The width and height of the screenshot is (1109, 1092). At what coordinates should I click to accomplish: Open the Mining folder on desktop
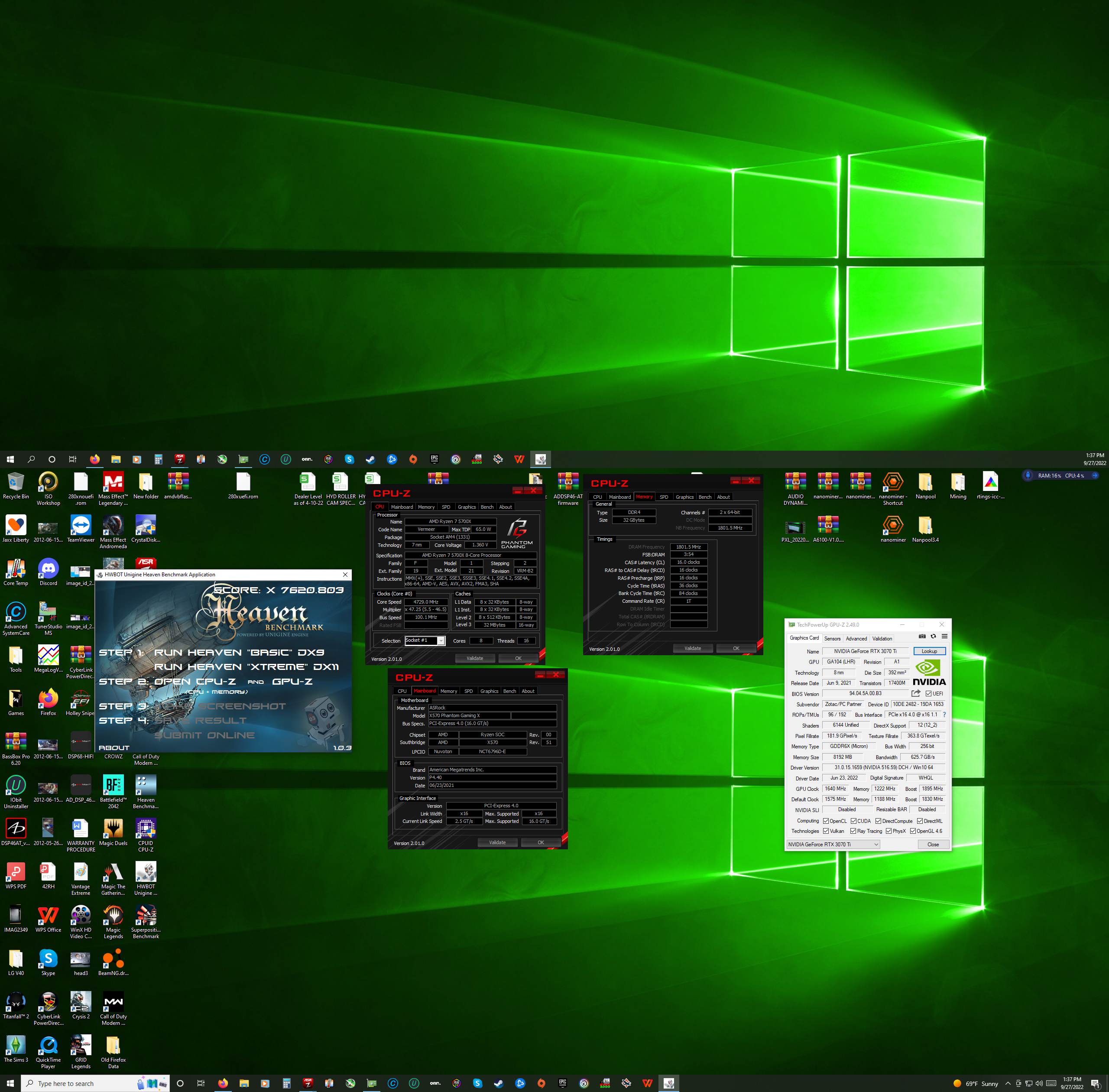pos(958,486)
